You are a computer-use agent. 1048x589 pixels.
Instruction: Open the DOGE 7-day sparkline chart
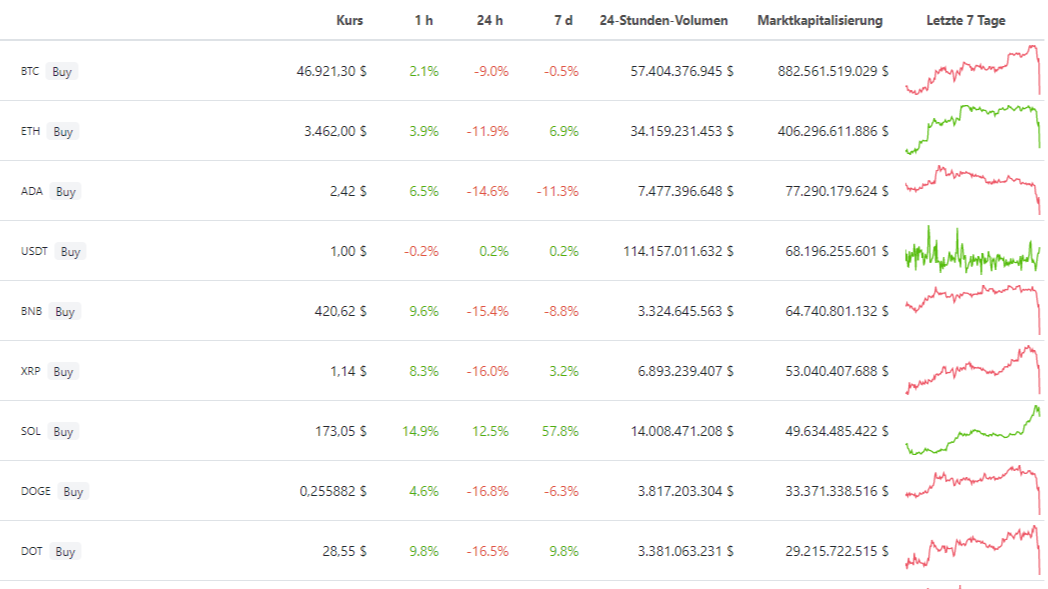[x=973, y=490]
